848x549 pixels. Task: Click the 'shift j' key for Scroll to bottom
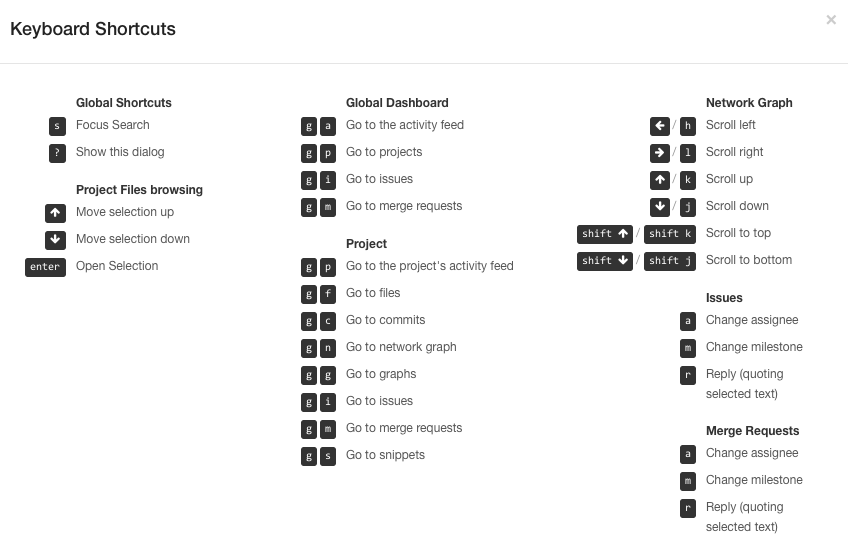pyautogui.click(x=670, y=261)
